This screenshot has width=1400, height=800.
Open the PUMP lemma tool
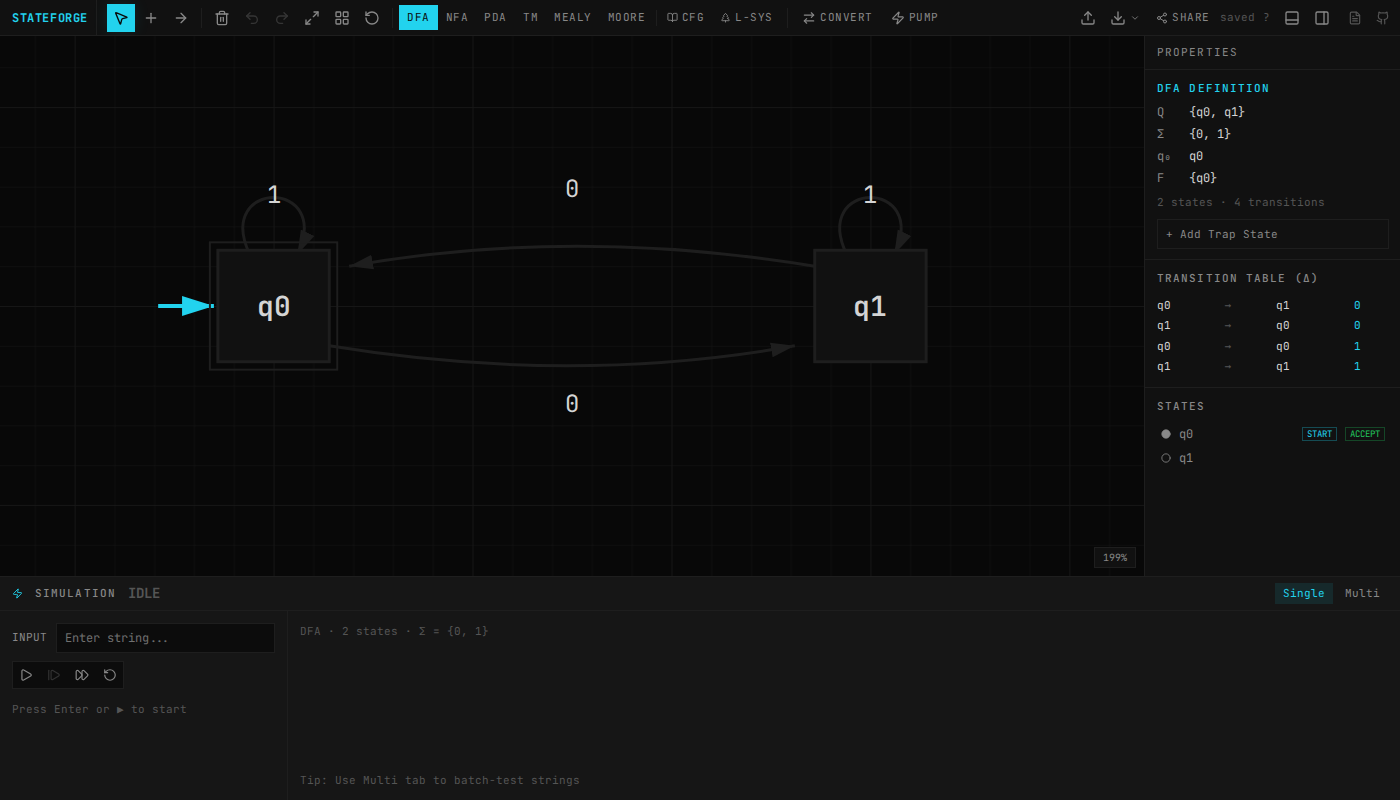coord(914,17)
